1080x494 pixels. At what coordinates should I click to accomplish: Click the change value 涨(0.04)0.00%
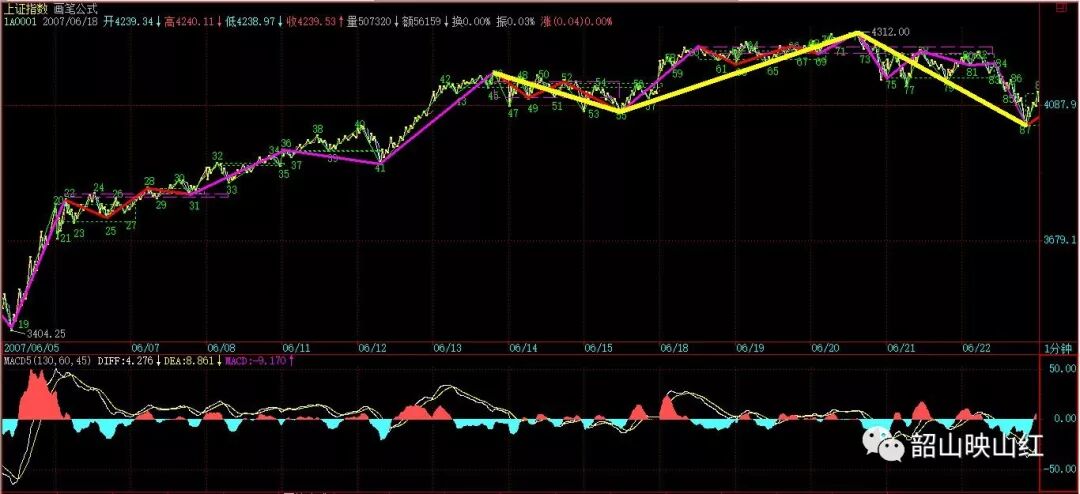coord(577,22)
